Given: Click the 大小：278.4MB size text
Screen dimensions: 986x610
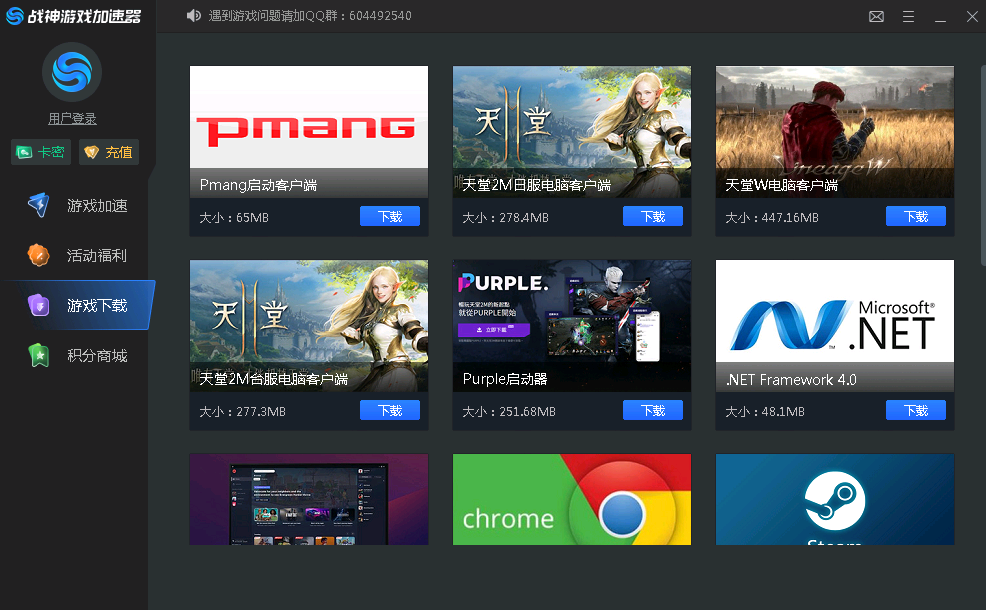Looking at the screenshot, I should [506, 218].
